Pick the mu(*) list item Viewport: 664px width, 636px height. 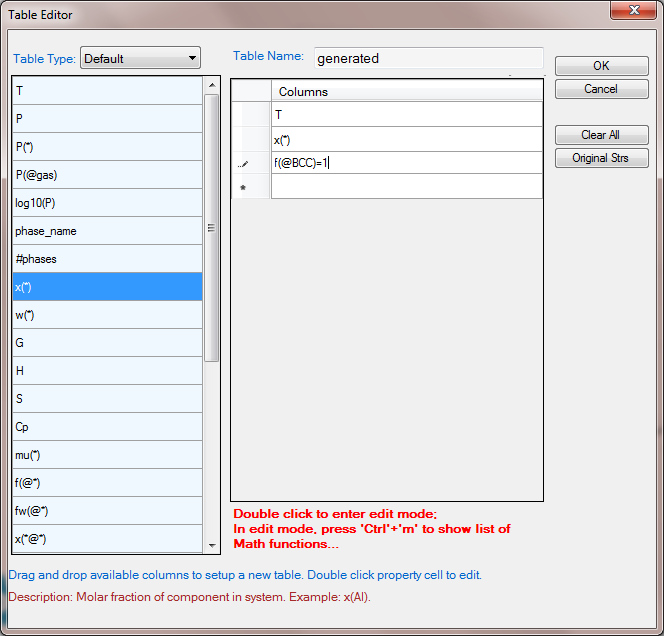(107, 455)
